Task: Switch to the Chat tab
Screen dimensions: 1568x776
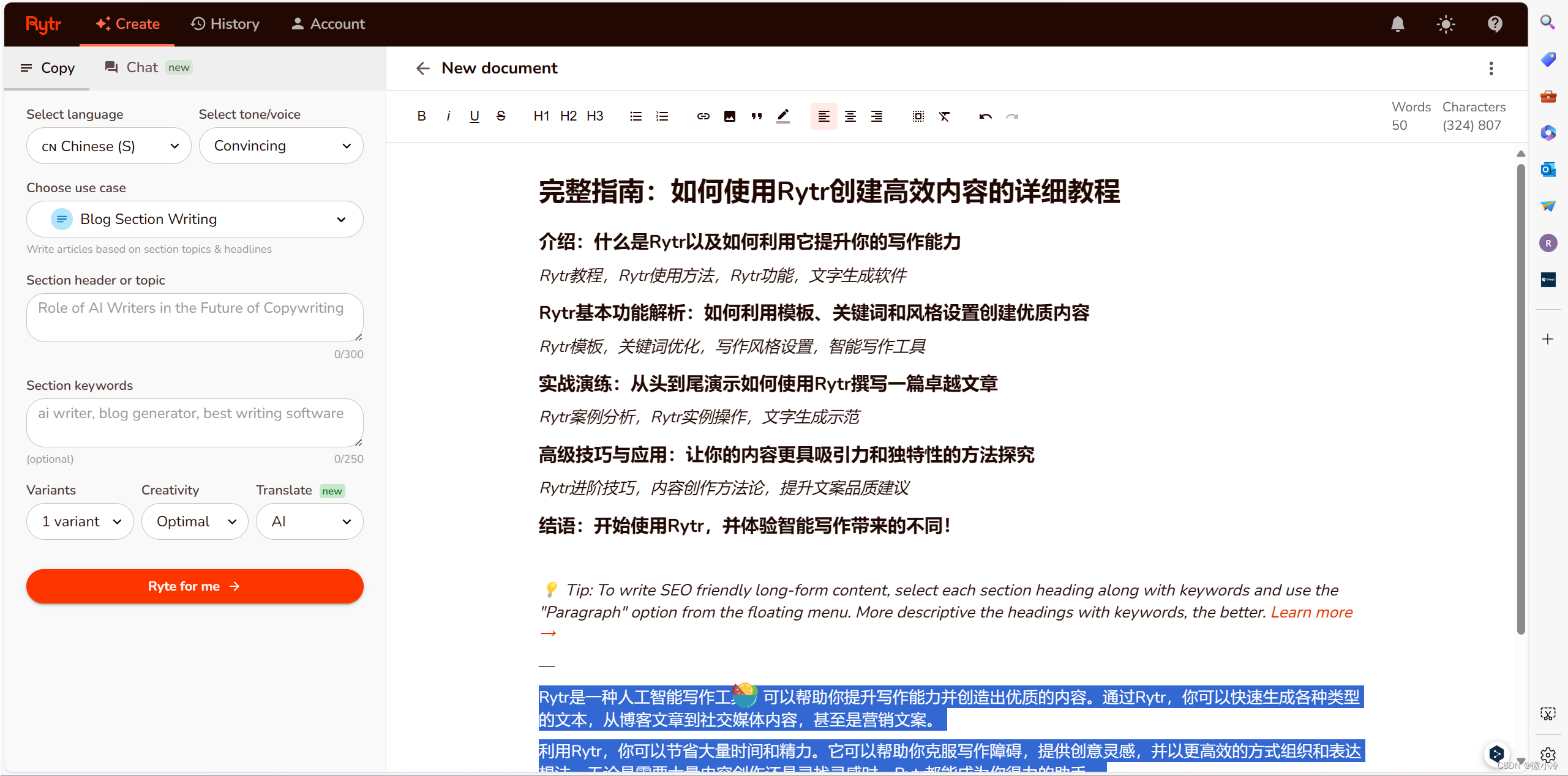Action: coord(140,68)
